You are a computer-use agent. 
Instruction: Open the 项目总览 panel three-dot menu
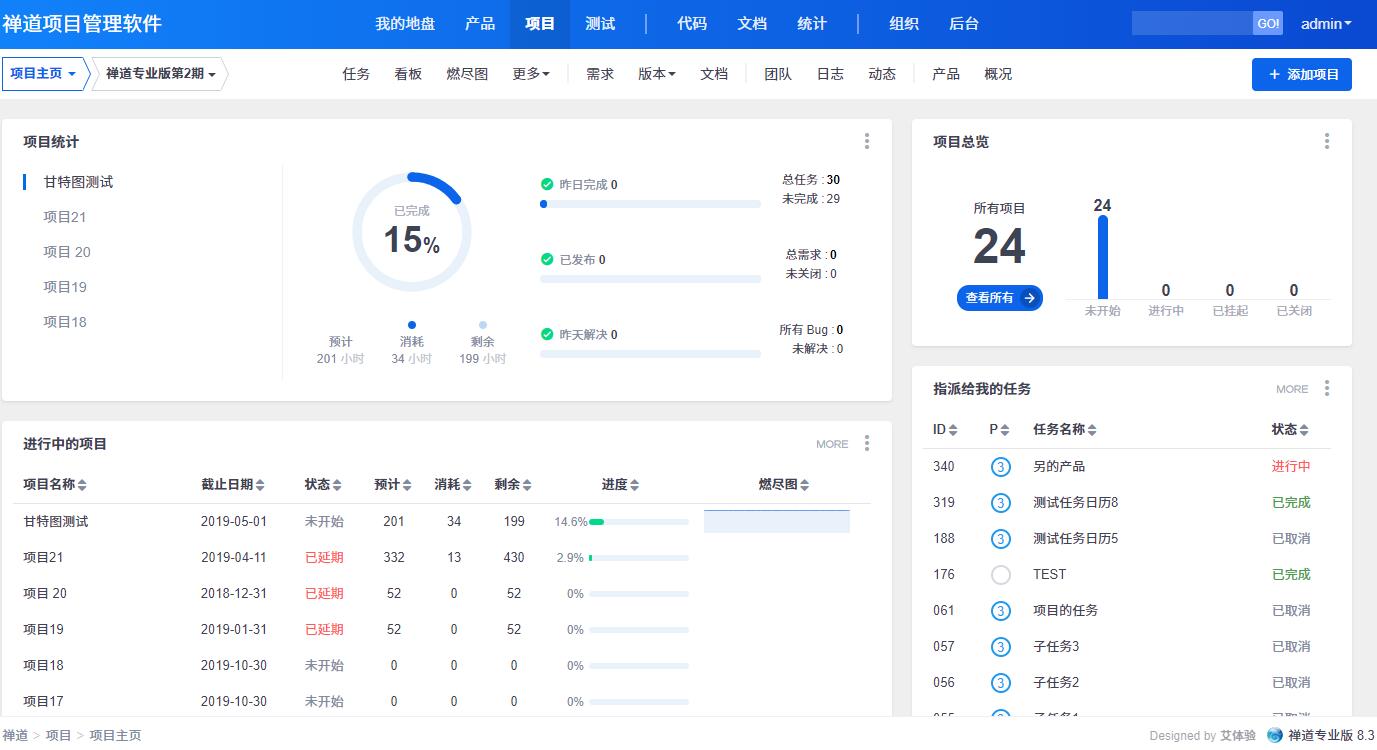[x=1327, y=142]
